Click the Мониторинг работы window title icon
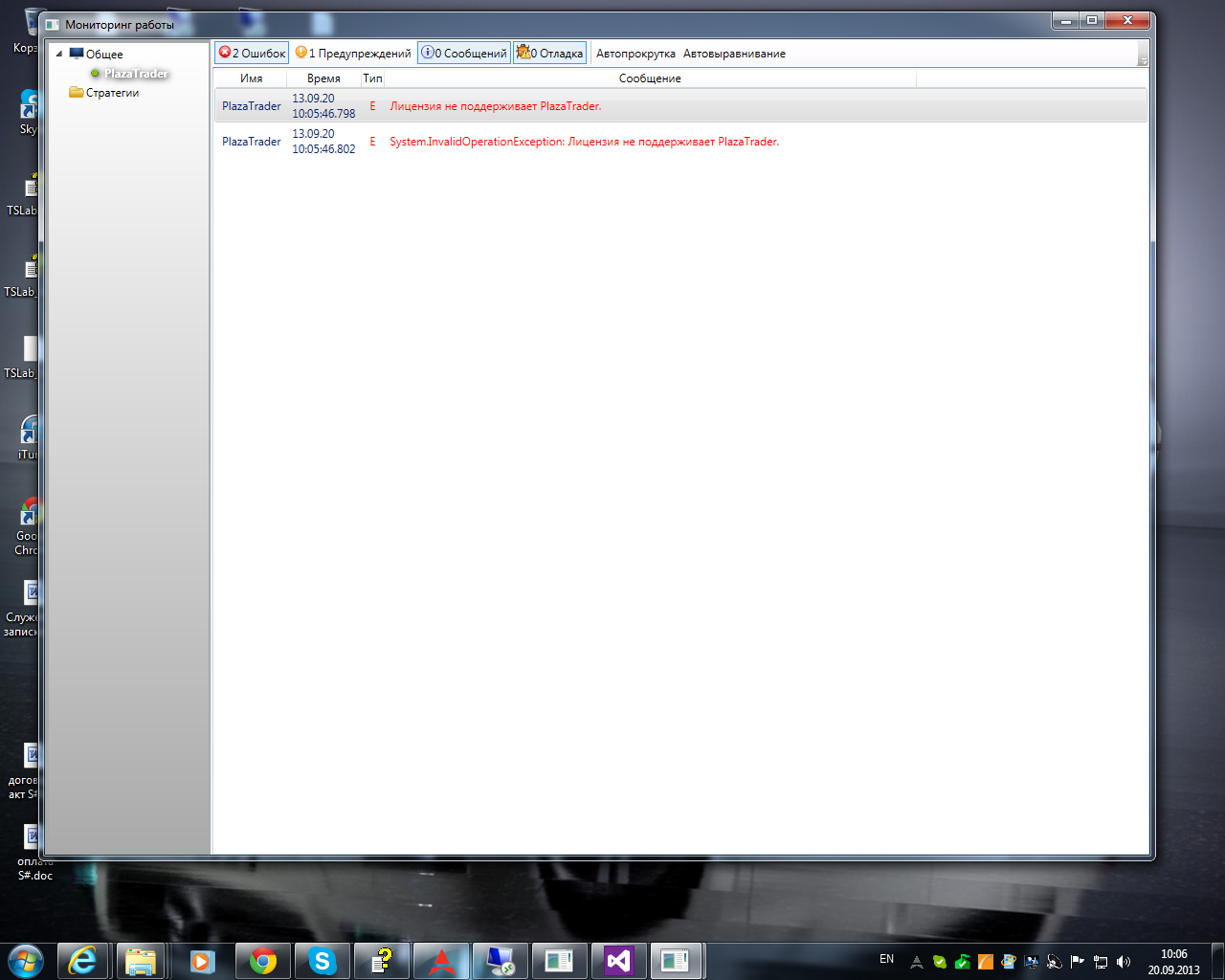The image size is (1225, 980). [53, 24]
